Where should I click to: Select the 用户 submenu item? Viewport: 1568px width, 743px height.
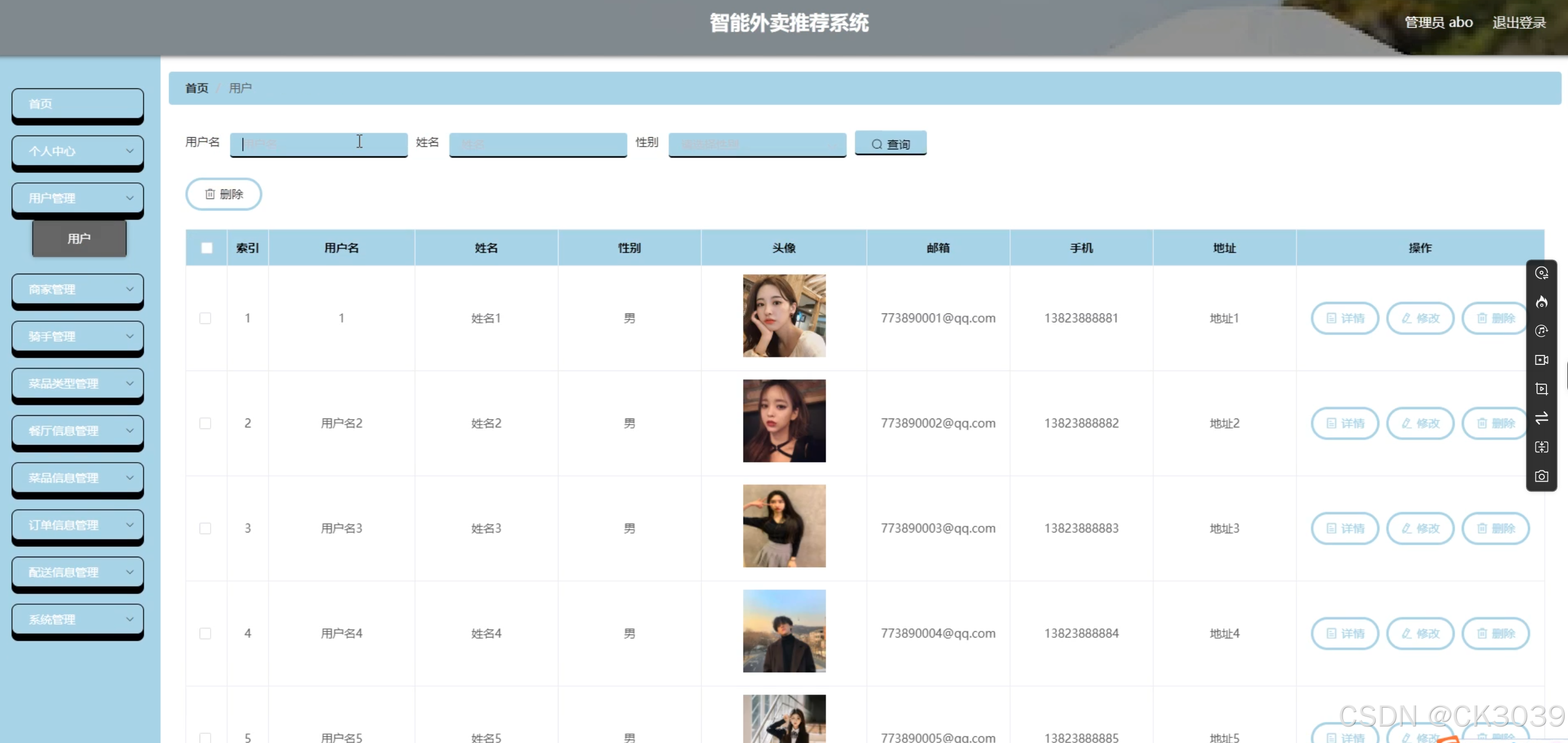click(79, 238)
